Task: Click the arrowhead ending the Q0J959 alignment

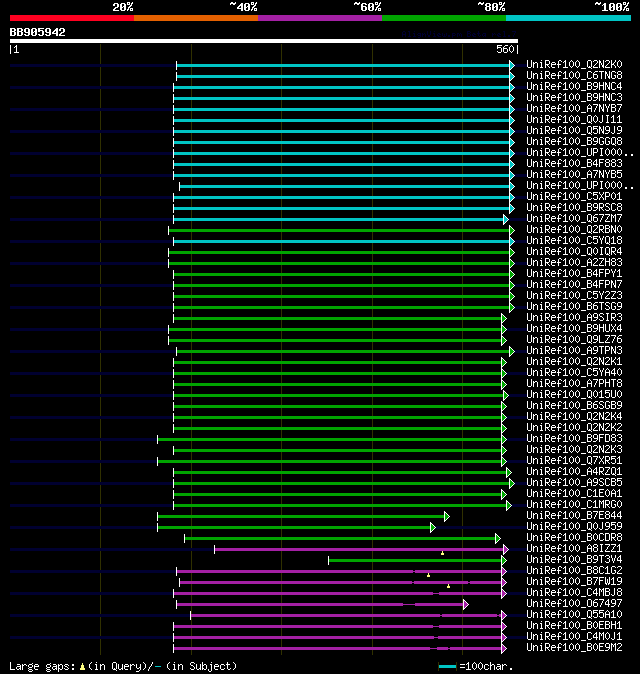Action: [433, 527]
